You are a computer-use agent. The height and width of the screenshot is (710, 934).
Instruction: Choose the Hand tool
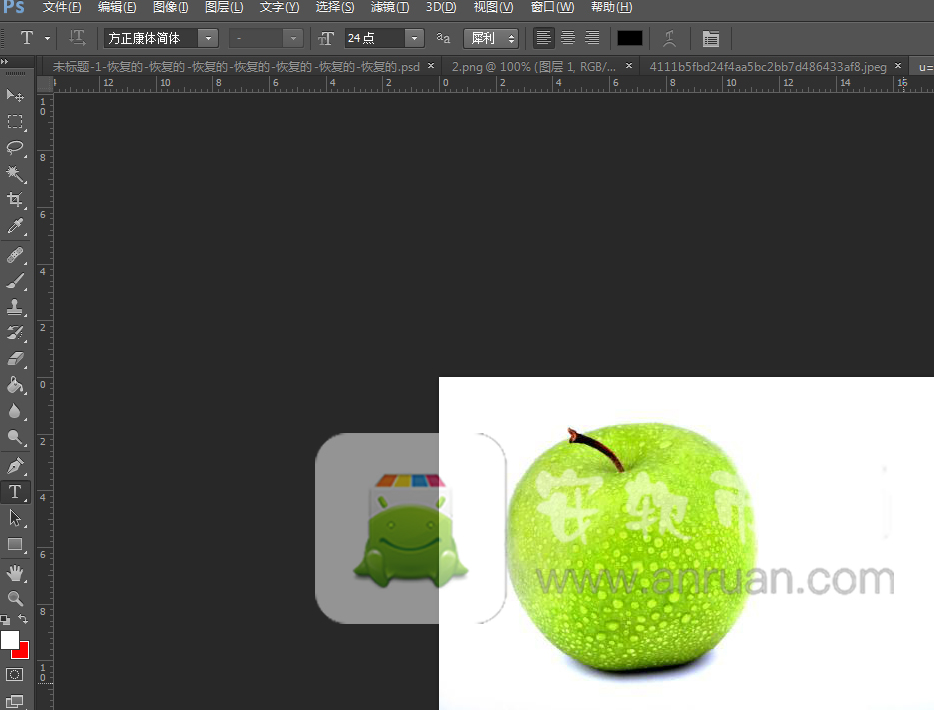[15, 572]
